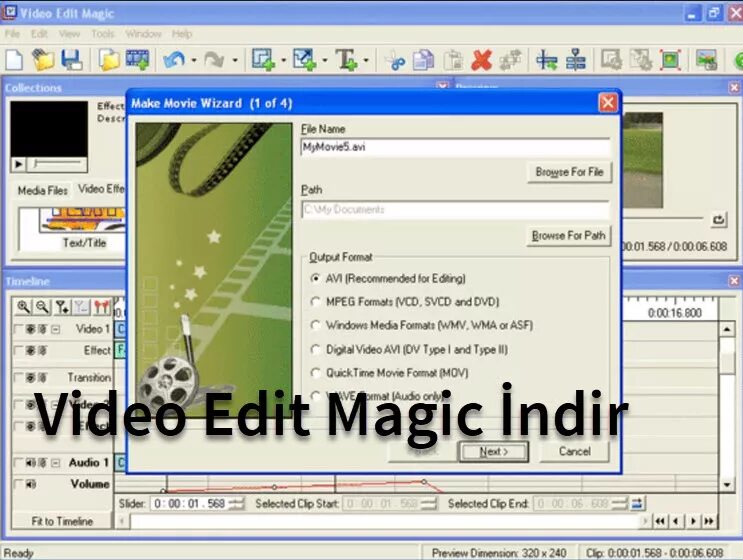
Task: Open add-transition icon dropdown arrow
Action: [325, 61]
